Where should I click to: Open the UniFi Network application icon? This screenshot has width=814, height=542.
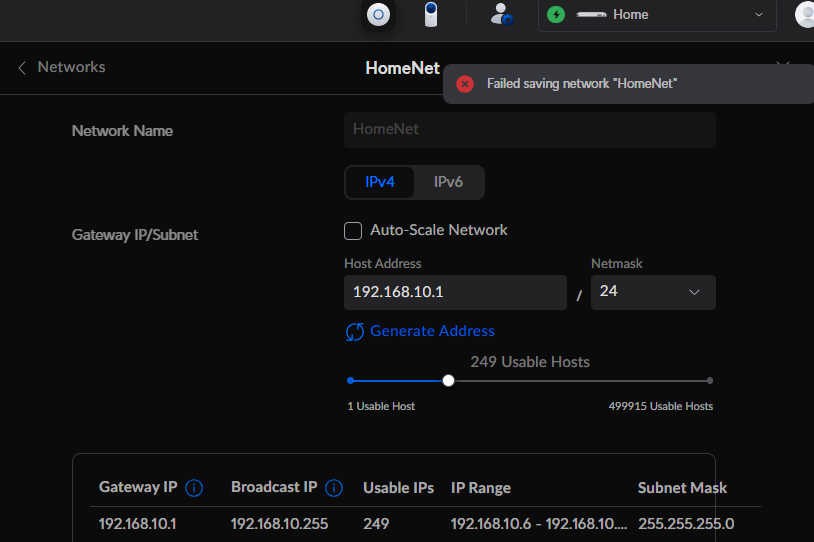pos(378,14)
